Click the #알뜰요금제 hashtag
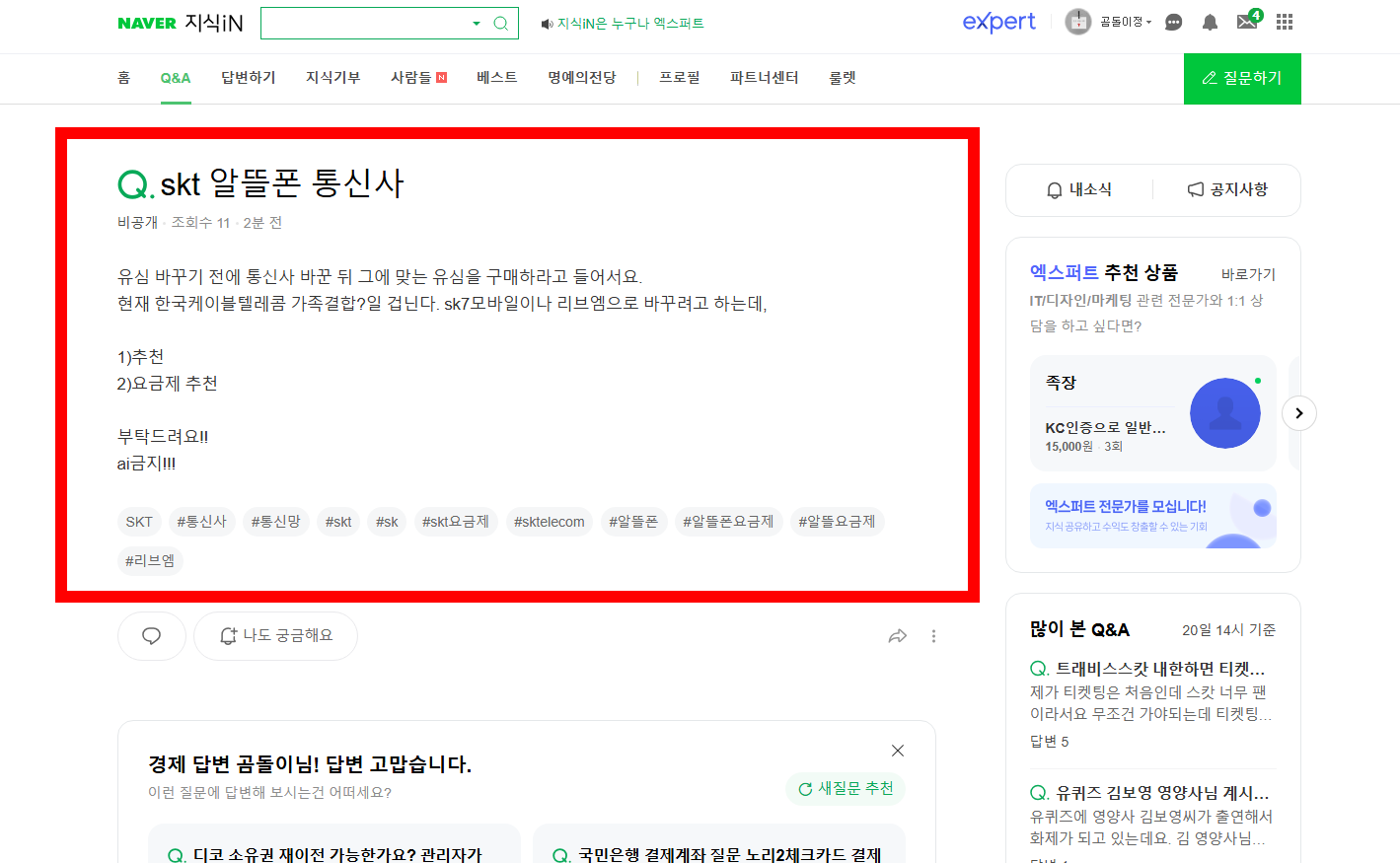This screenshot has height=863, width=1400. [837, 522]
